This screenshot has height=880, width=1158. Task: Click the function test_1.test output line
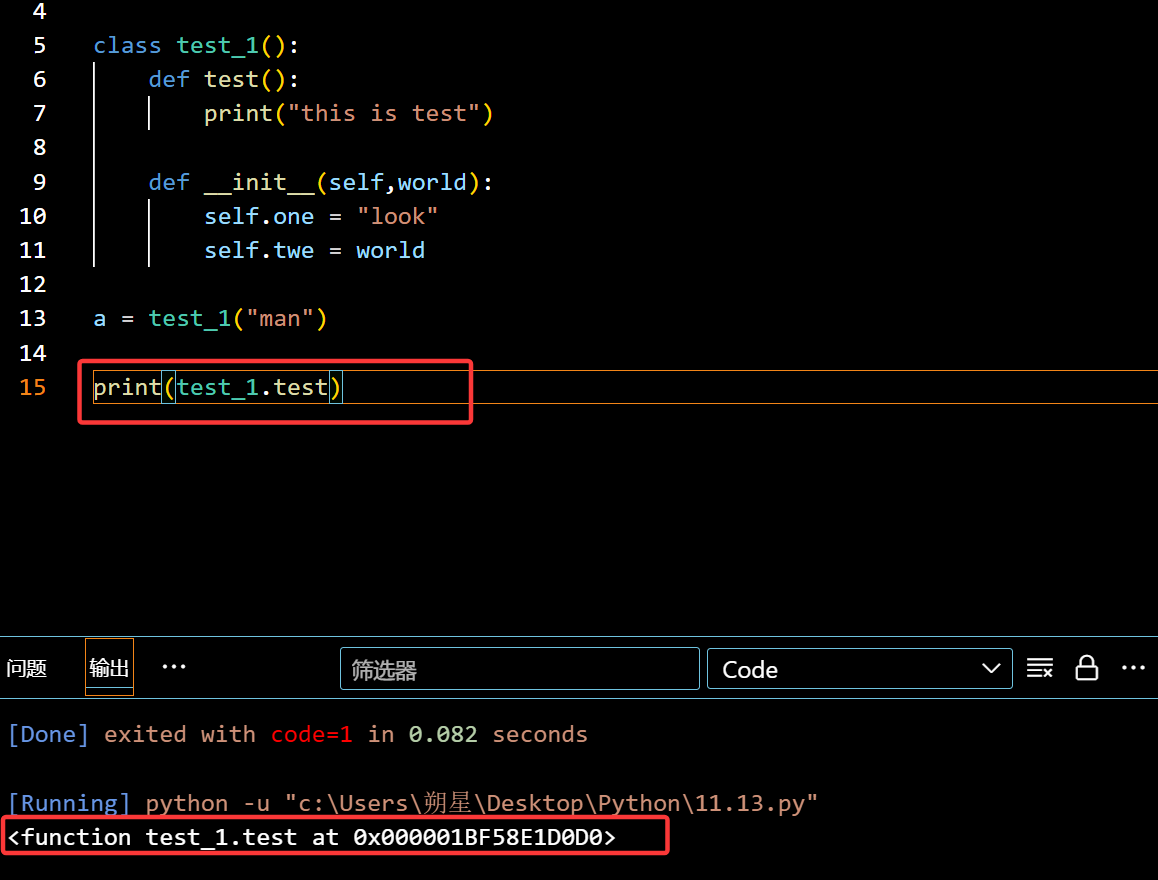coord(311,837)
